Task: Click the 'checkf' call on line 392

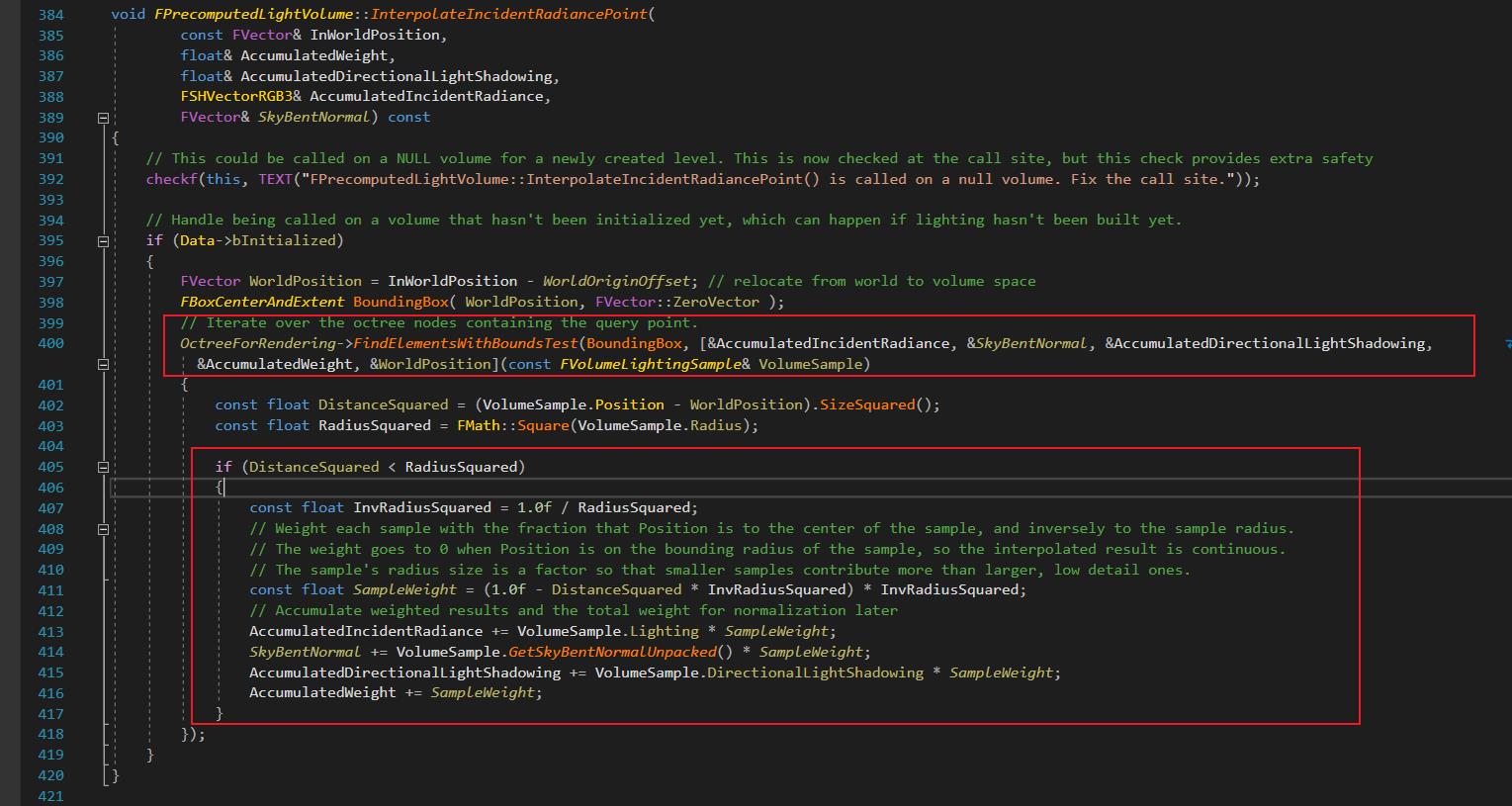Action: [x=172, y=179]
